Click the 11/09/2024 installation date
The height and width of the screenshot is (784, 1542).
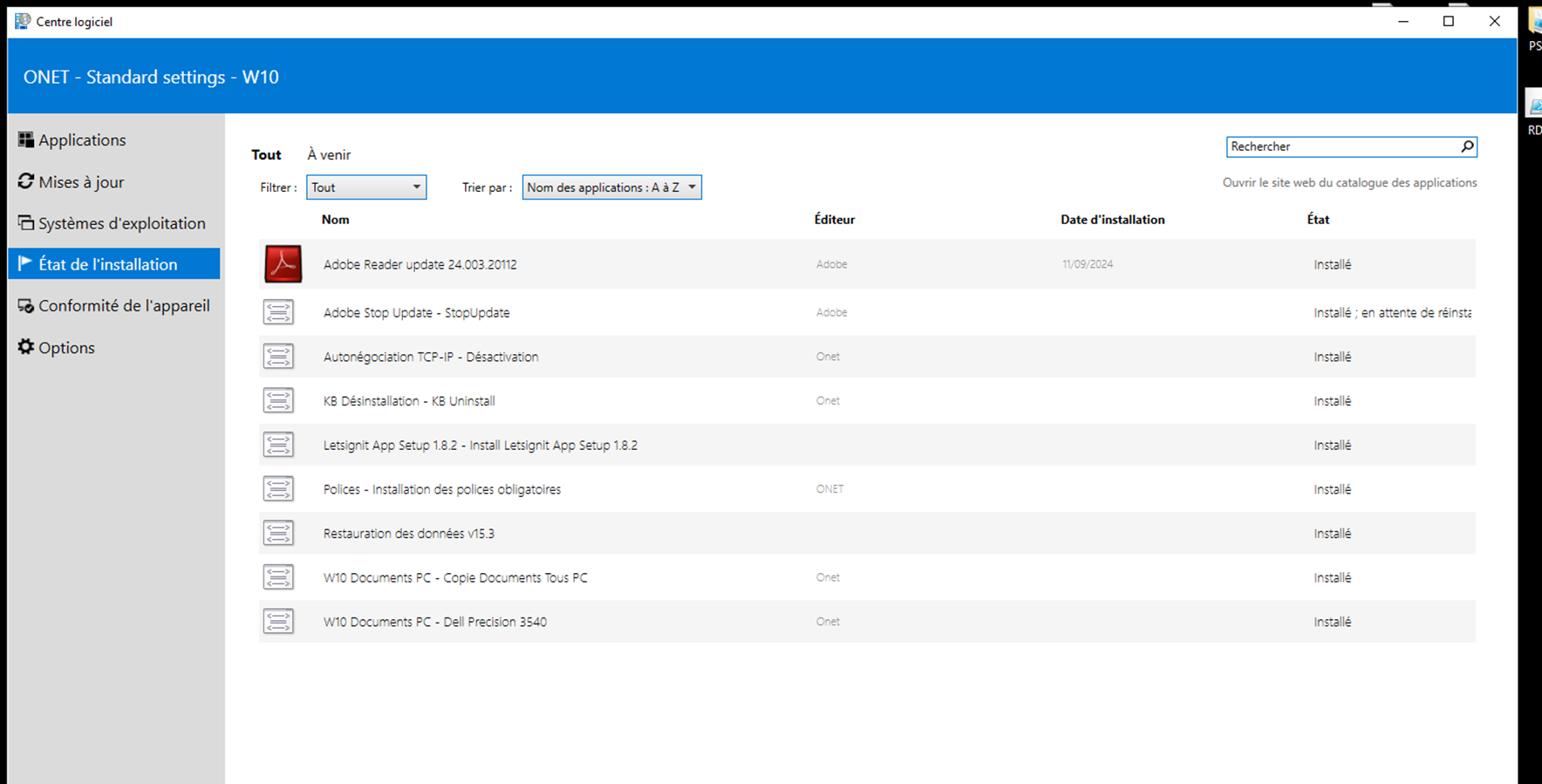point(1088,264)
